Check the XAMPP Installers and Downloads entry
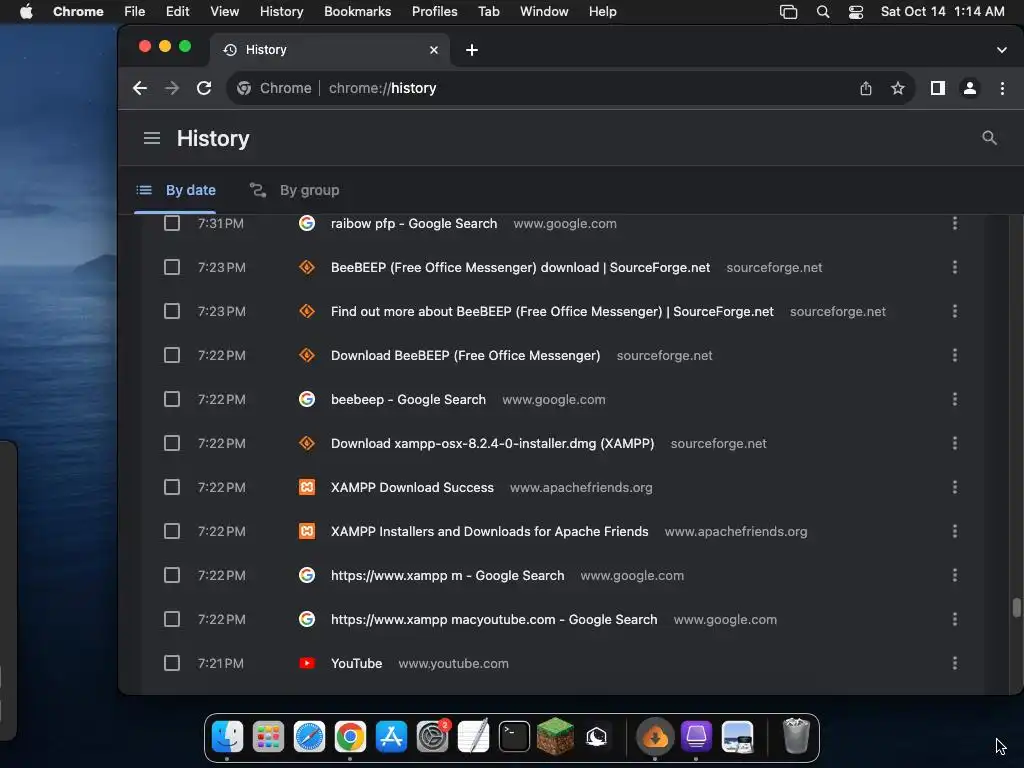The image size is (1024, 768). (172, 532)
